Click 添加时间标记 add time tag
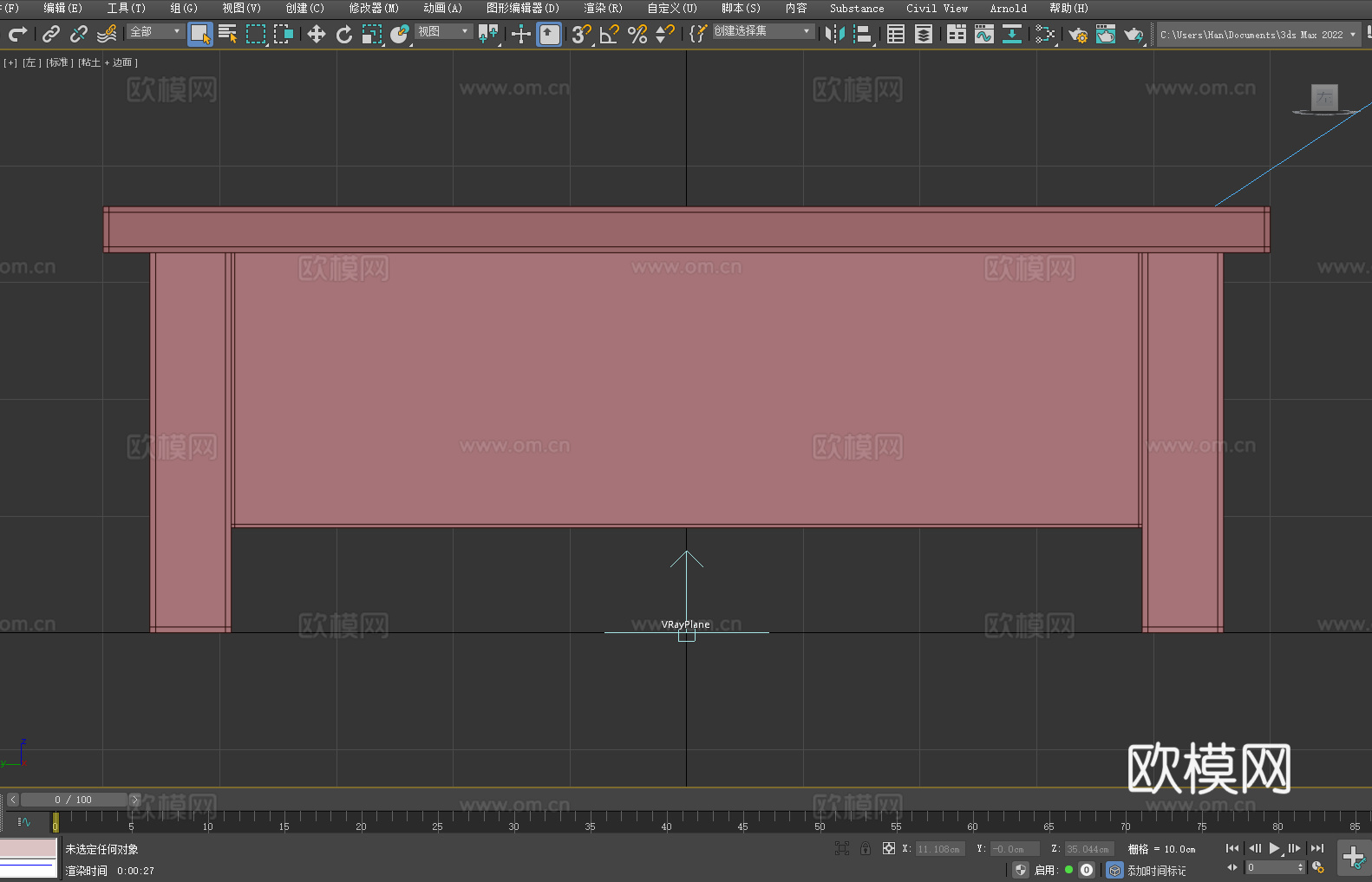Viewport: 1372px width, 882px height. pos(1157,870)
